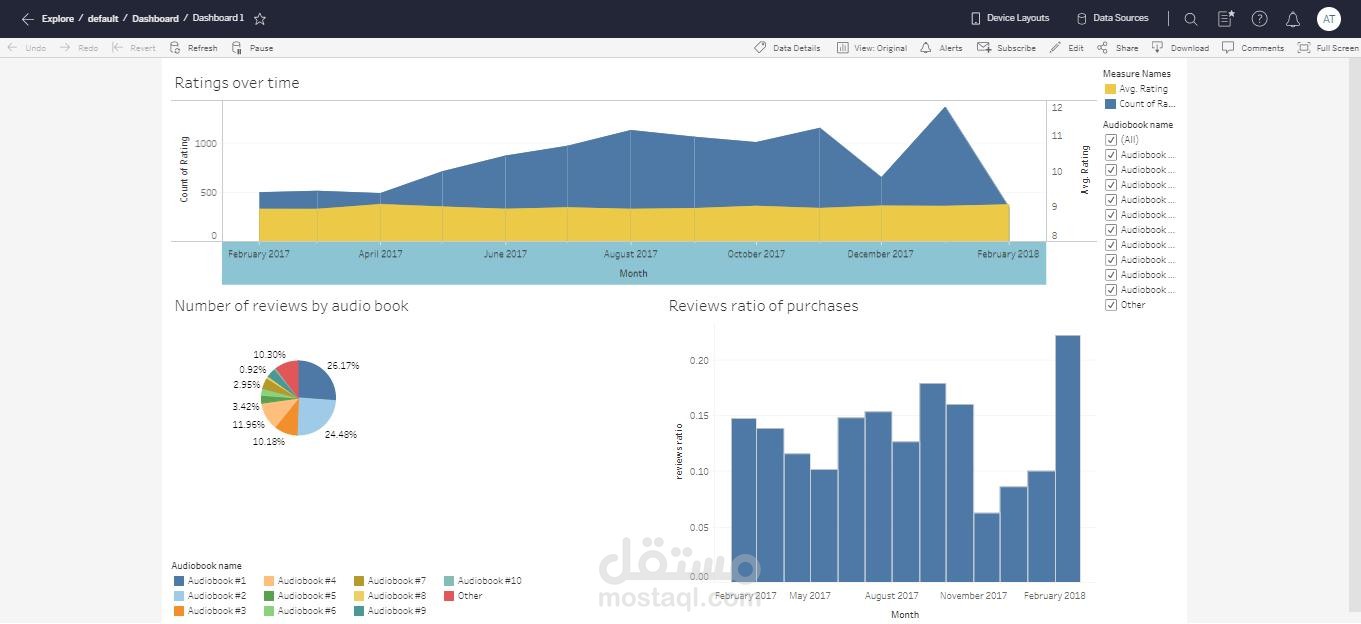This screenshot has width=1361, height=624.
Task: Highlight Audiobook #9 in the bottom legend
Action: [390, 611]
